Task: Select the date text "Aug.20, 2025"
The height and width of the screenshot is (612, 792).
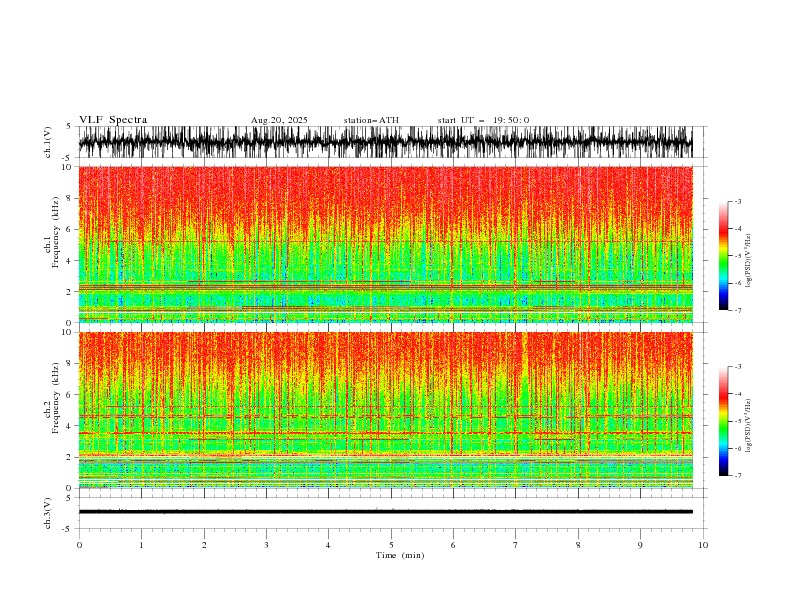Action: point(279,120)
